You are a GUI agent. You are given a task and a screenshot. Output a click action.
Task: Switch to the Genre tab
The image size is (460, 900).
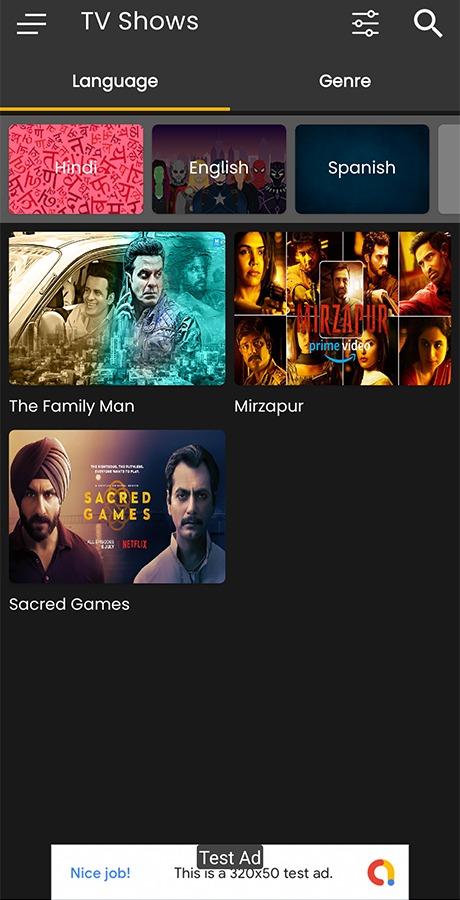345,81
